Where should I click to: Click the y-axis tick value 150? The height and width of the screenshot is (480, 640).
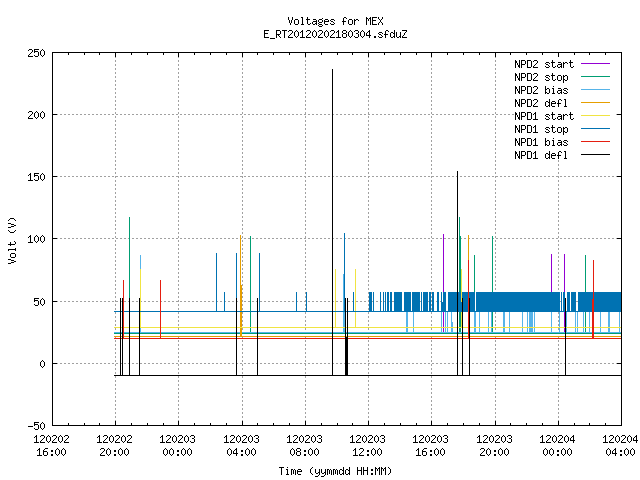36,177
